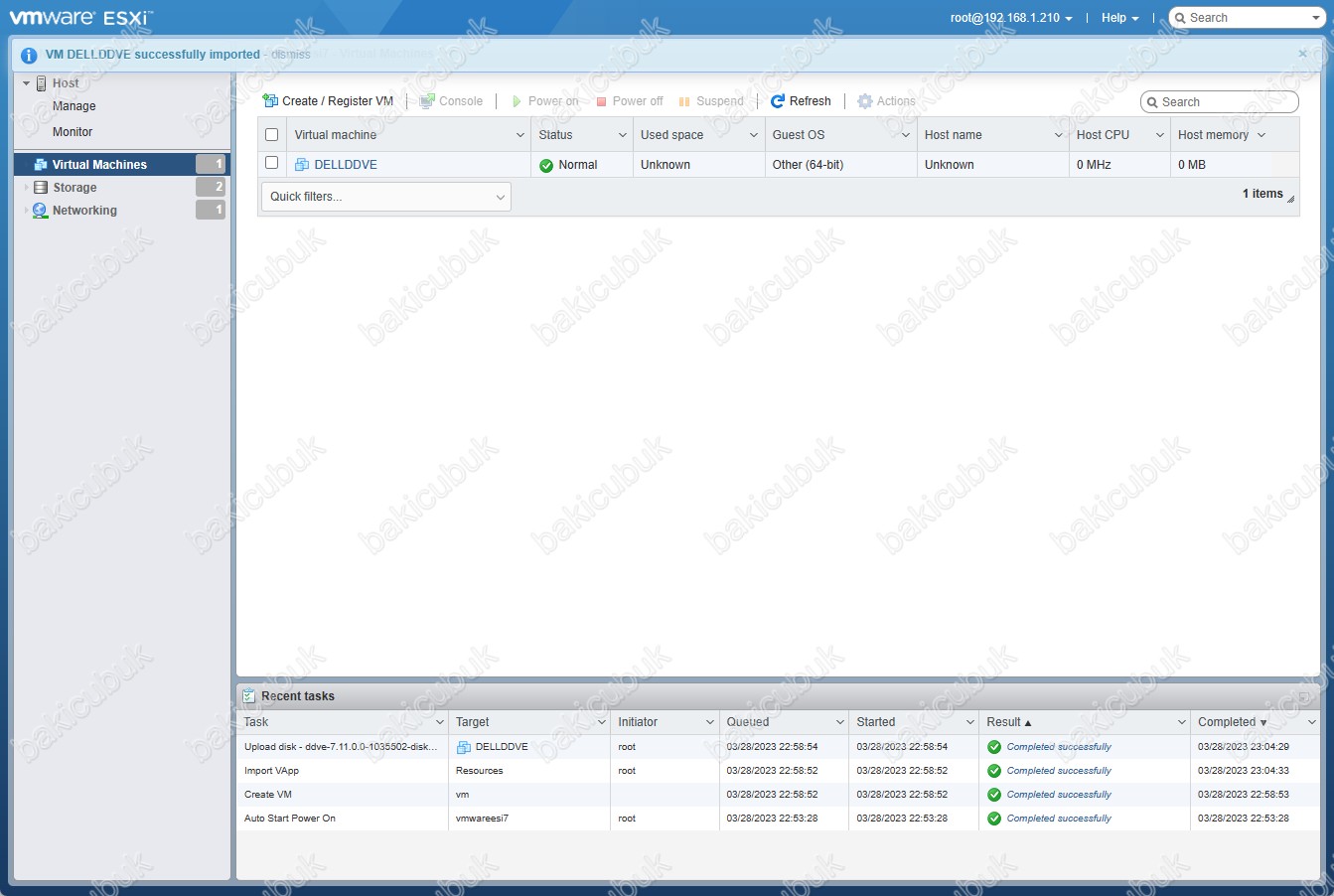Screen dimensions: 1334x896
Task: Open the root@192.168.1.210 user menu
Action: coord(1011,18)
